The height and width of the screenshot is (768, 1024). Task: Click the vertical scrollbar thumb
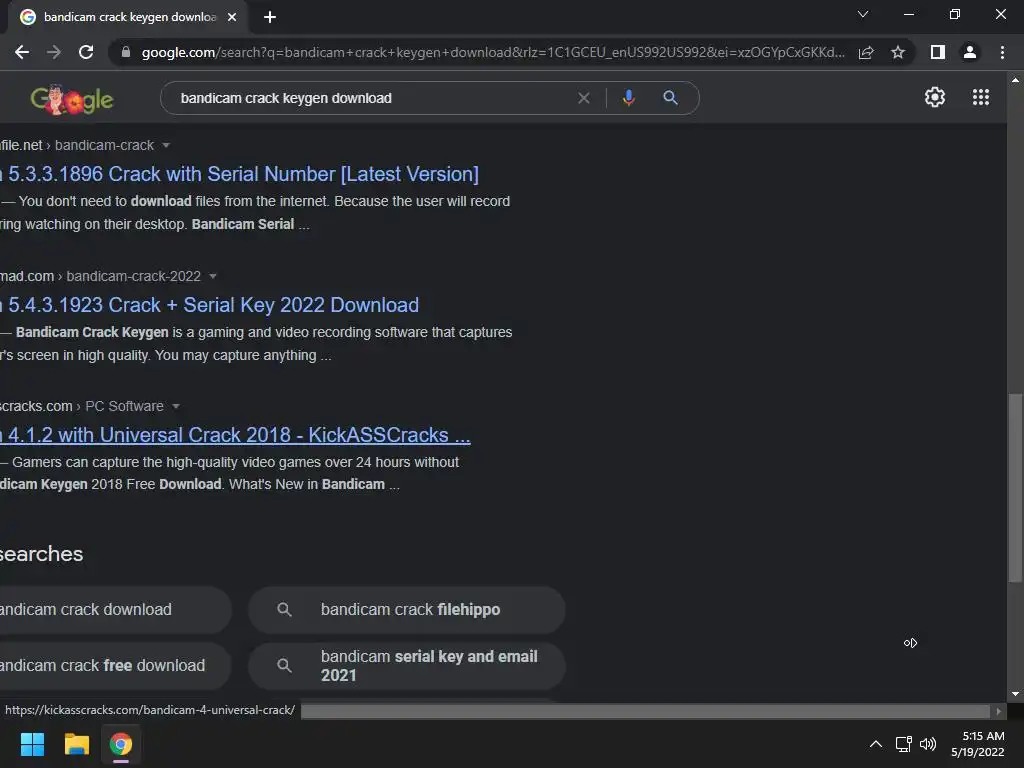coord(1015,487)
